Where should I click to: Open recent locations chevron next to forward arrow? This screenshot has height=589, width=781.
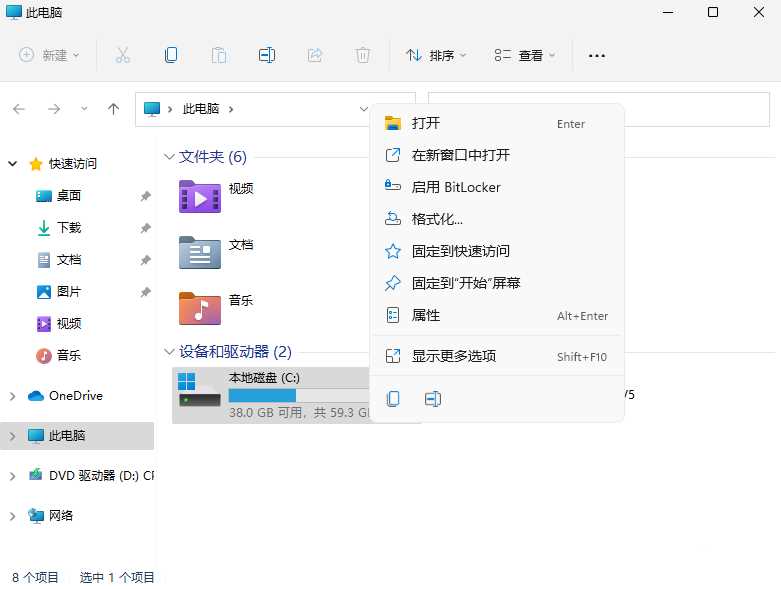[84, 109]
